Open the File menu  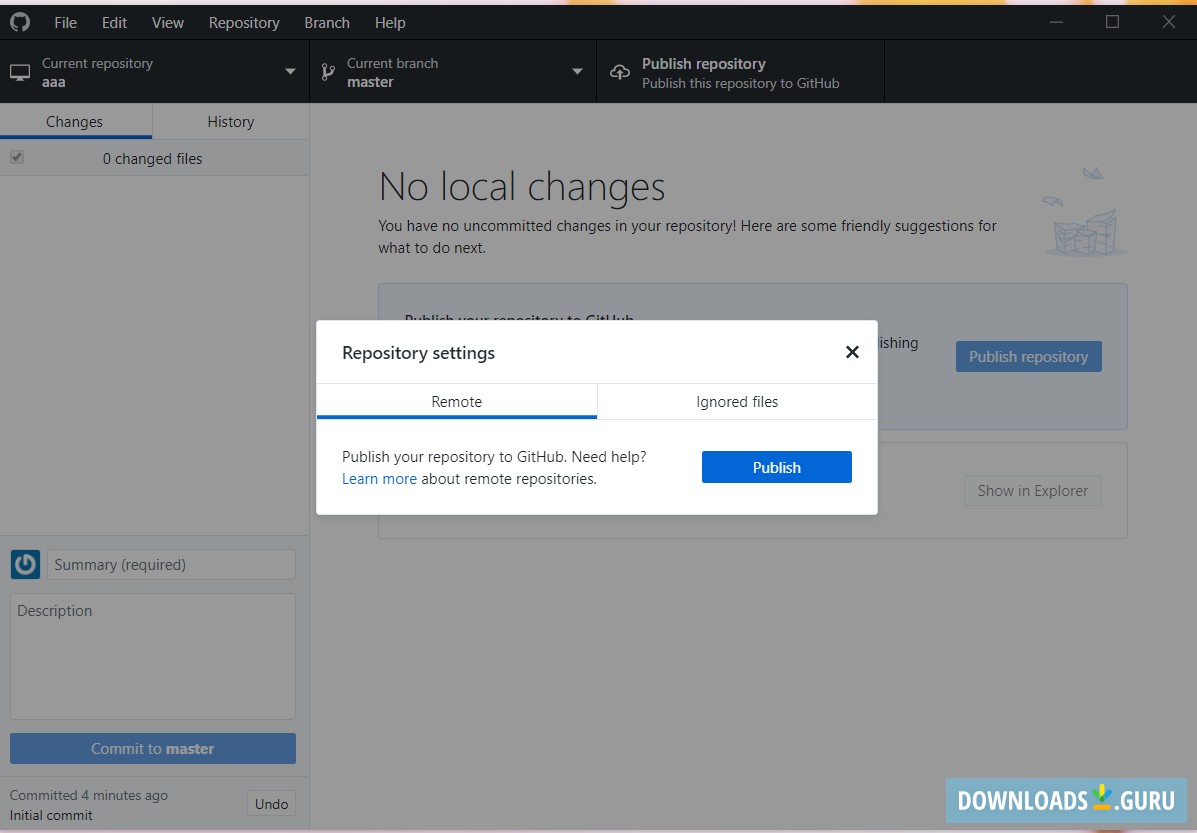66,23
